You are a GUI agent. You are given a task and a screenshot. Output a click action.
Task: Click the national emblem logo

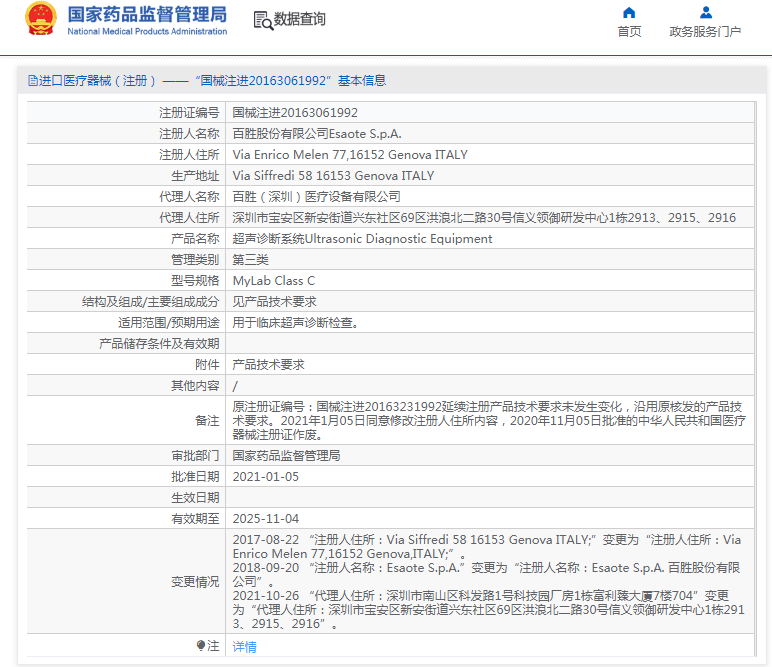tap(41, 19)
